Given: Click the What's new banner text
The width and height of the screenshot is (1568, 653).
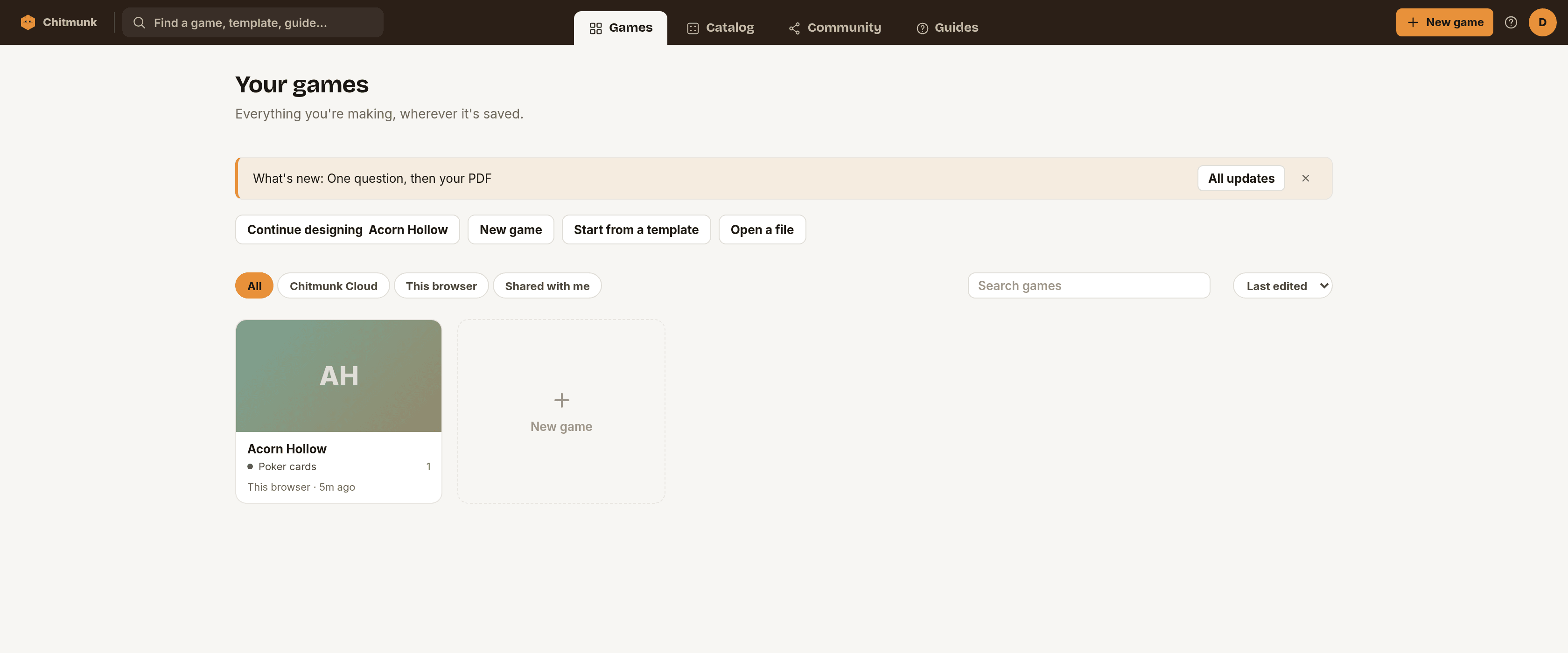Looking at the screenshot, I should click(372, 178).
